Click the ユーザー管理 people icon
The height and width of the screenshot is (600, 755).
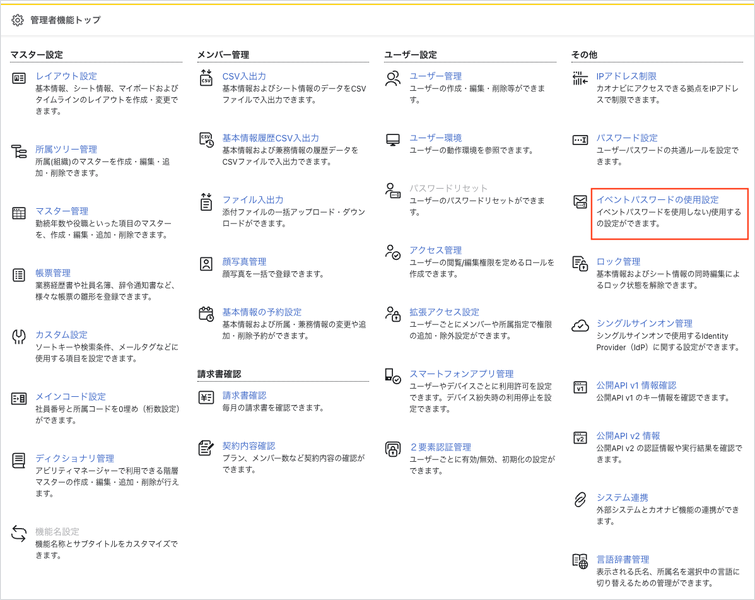click(393, 78)
